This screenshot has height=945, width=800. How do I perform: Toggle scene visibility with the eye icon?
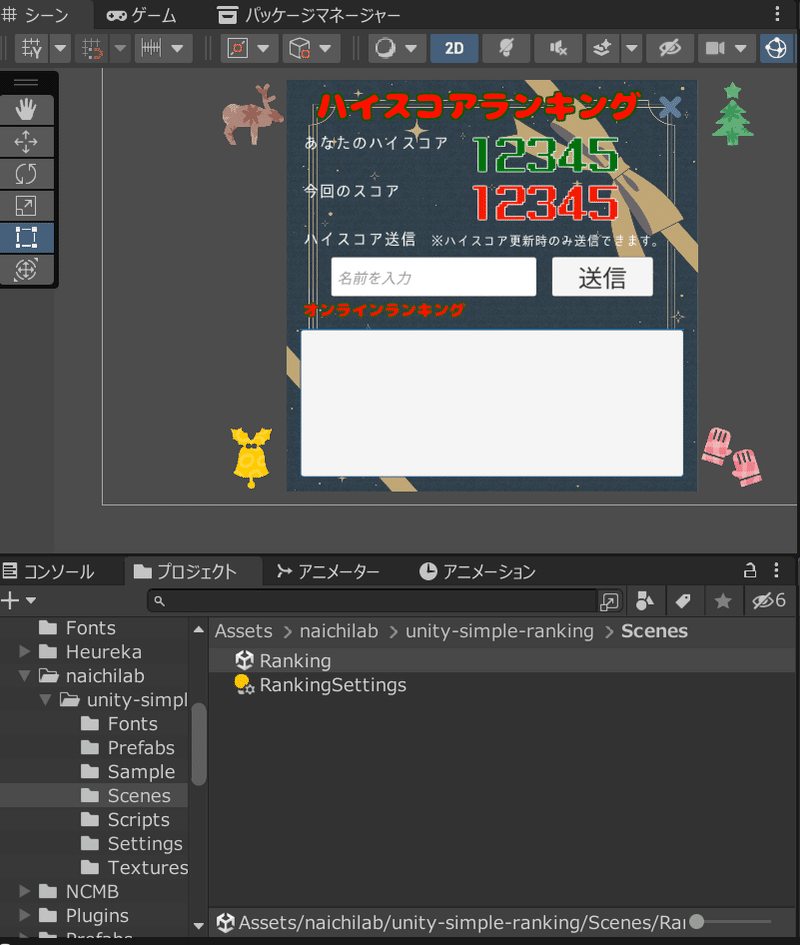click(x=669, y=47)
